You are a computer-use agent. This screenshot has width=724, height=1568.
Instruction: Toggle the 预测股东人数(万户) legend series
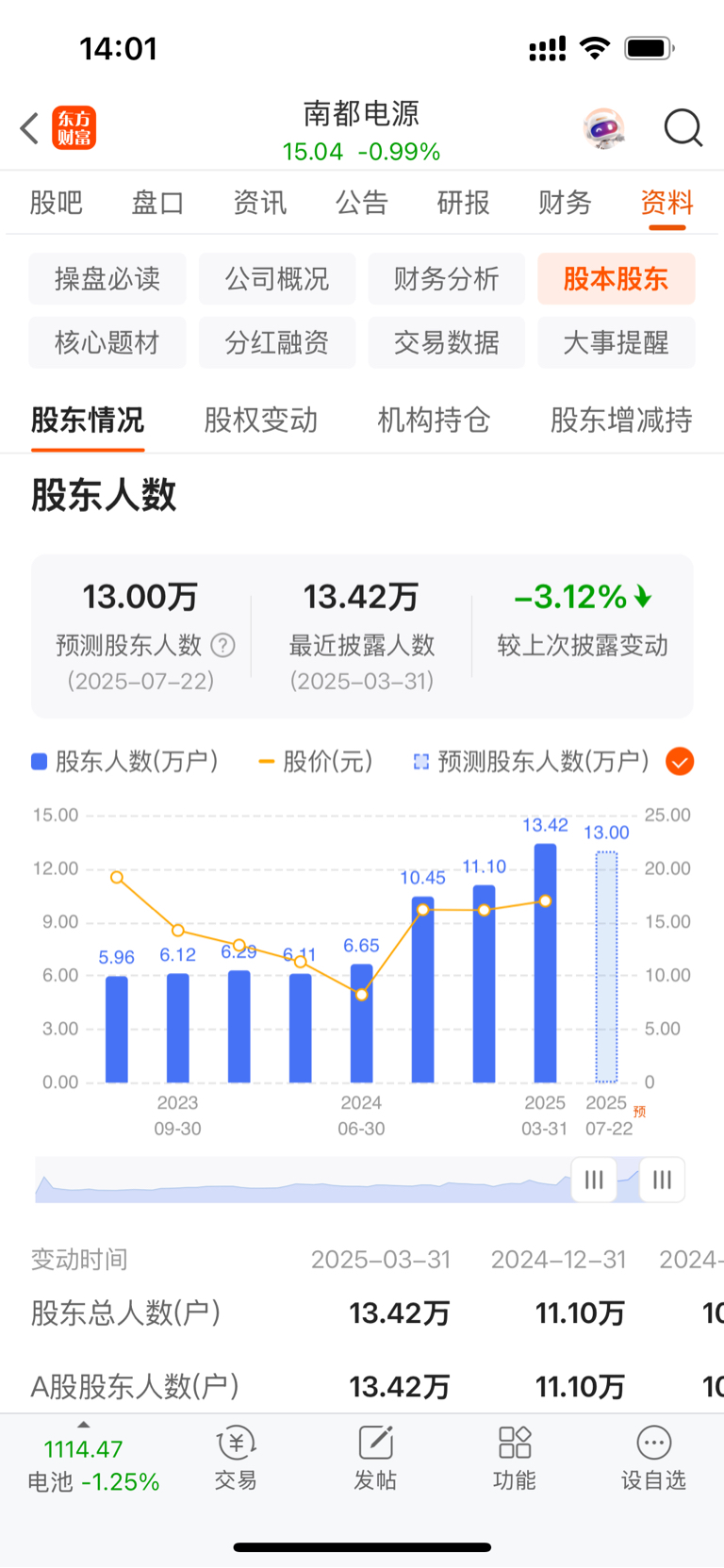coord(532,761)
